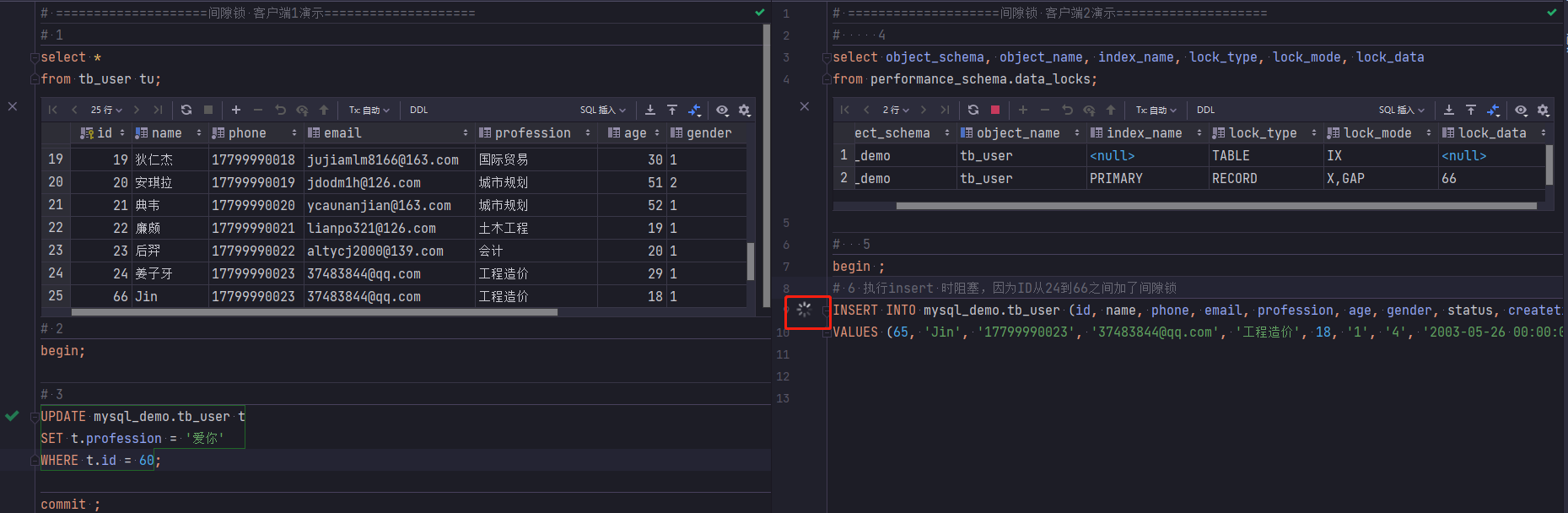Revert pending changes in the tb_user grid
The image size is (1568, 513).
[x=280, y=110]
